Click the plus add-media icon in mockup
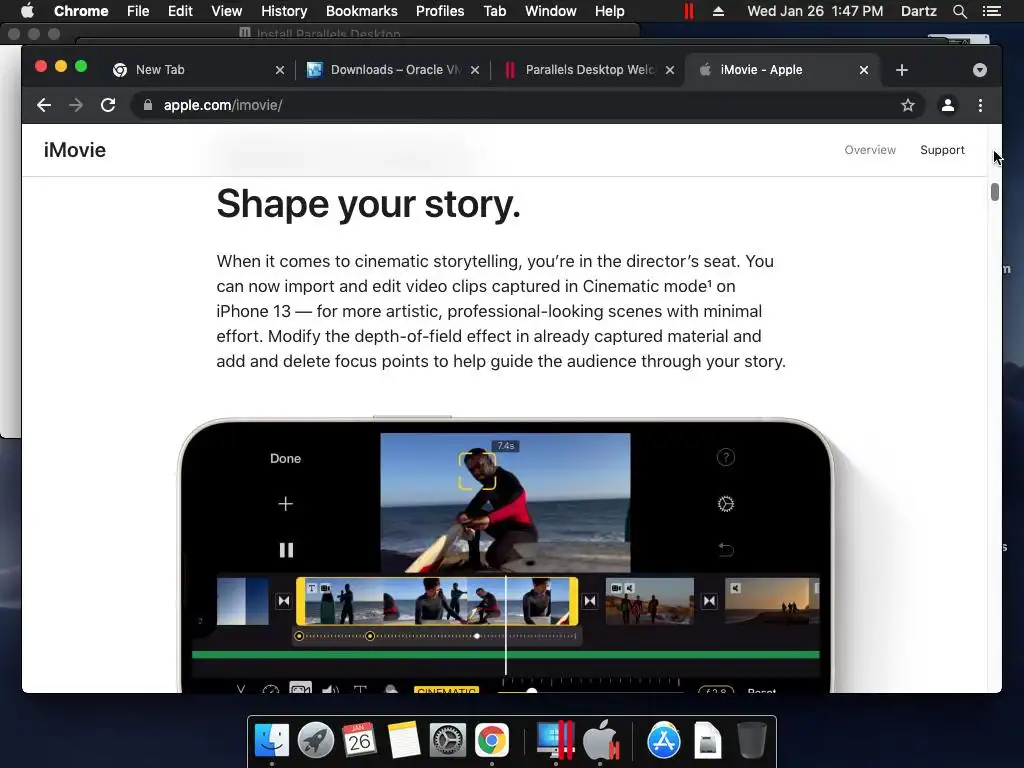 tap(285, 504)
